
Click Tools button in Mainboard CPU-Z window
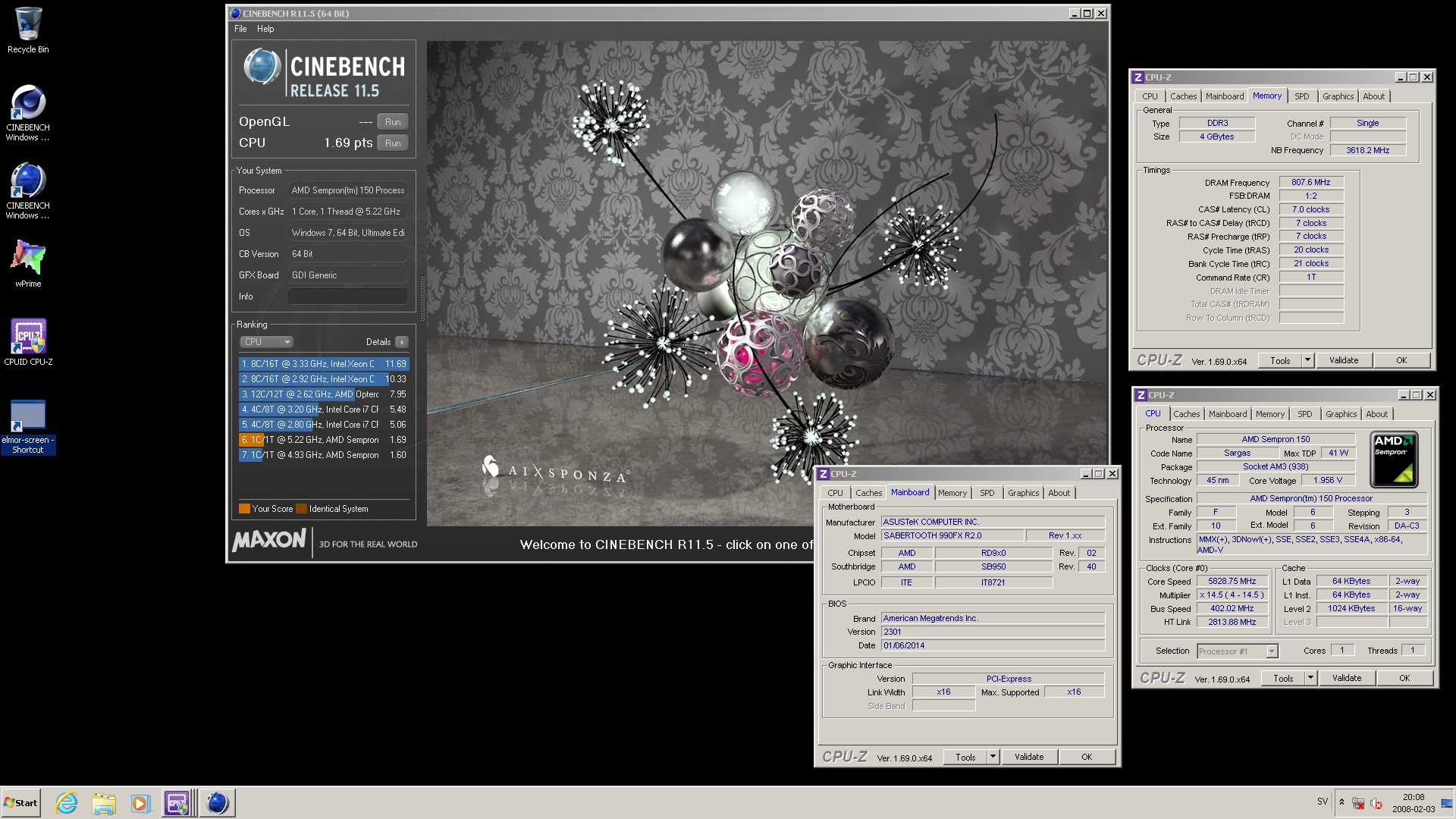965,757
